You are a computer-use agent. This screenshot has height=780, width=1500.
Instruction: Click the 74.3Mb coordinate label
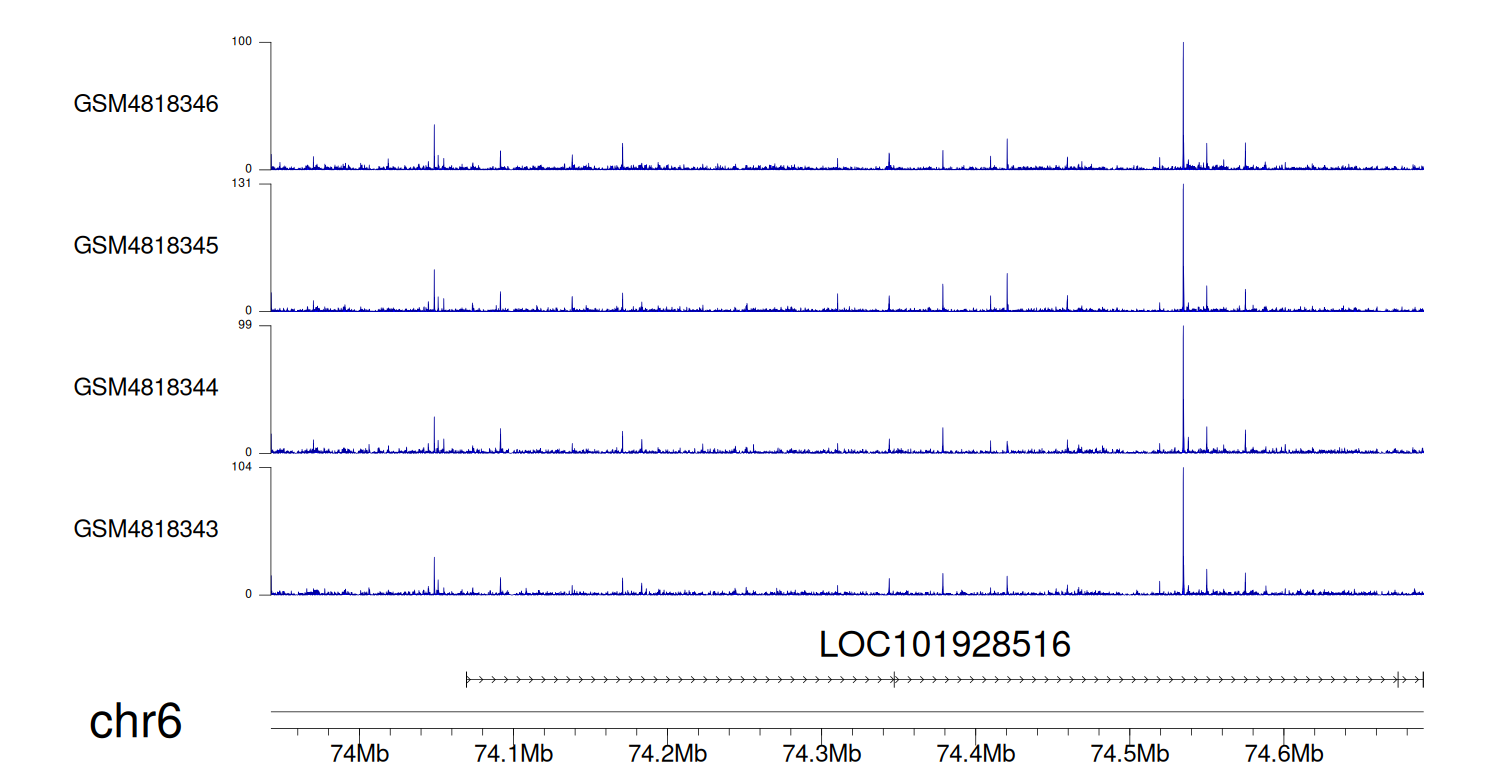coord(821,754)
